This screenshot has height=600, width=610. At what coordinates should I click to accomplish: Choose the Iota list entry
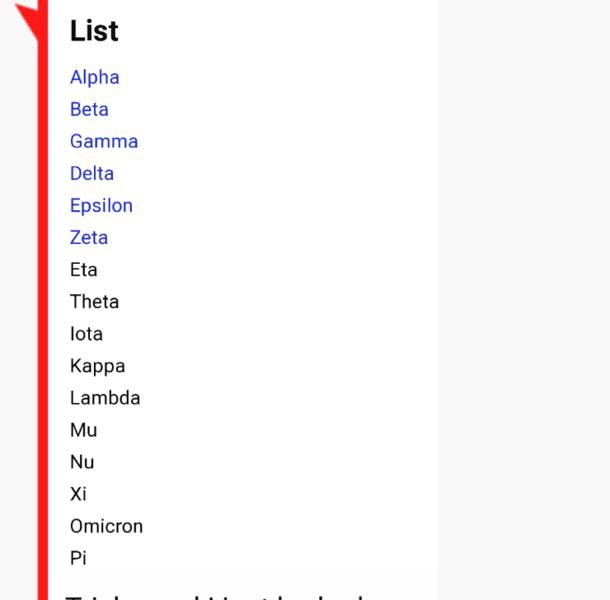pos(86,333)
